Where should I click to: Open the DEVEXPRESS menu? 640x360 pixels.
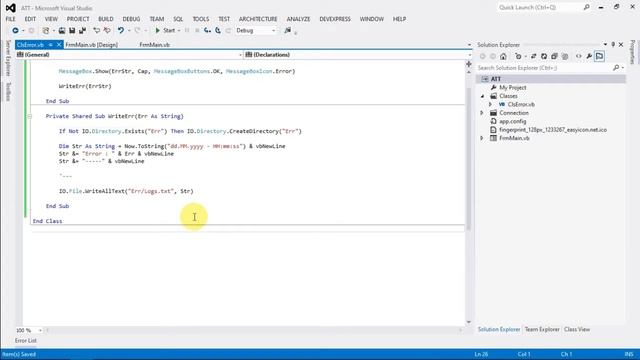point(335,19)
